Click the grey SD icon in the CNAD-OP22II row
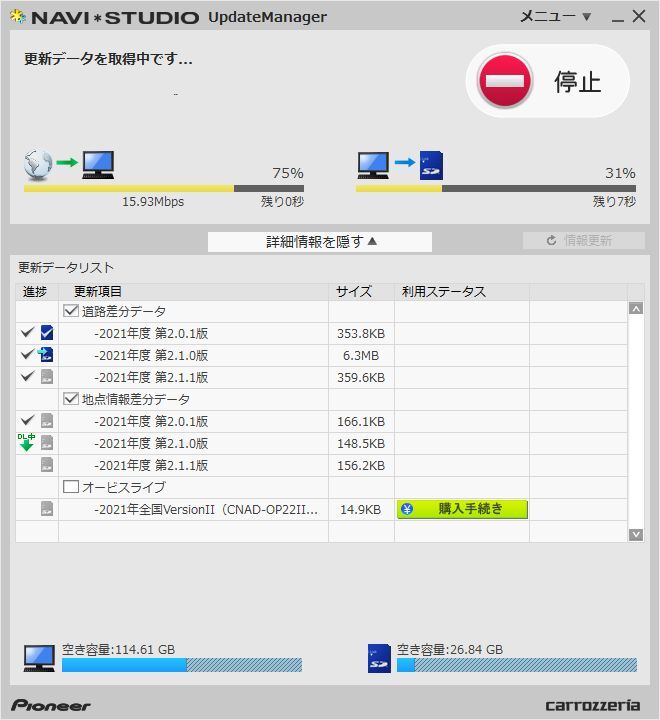 coord(47,509)
